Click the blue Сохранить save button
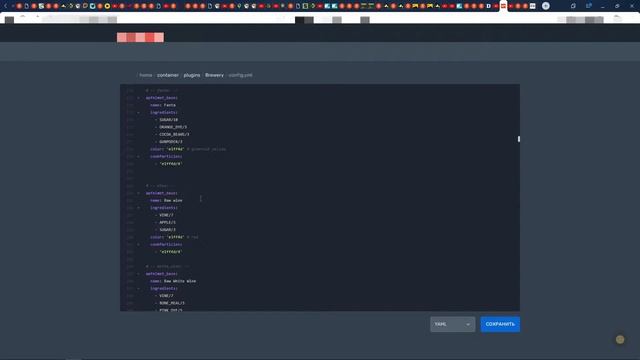The height and width of the screenshot is (360, 640). (500, 324)
